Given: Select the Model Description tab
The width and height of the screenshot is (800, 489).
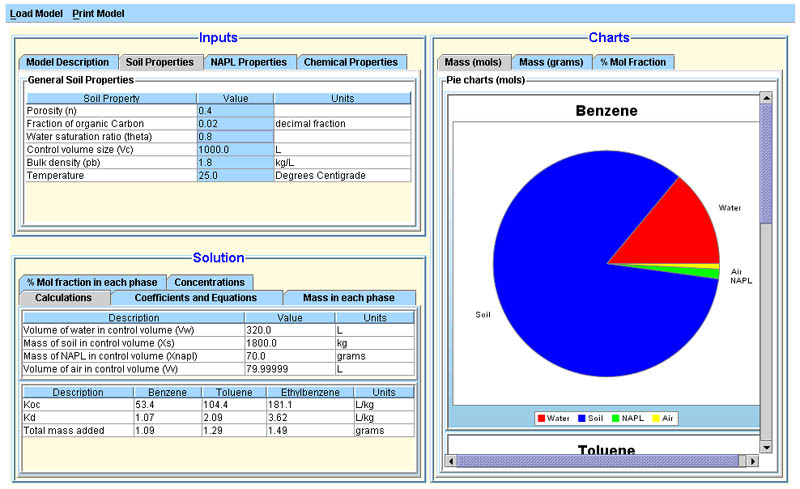Looking at the screenshot, I should point(67,62).
